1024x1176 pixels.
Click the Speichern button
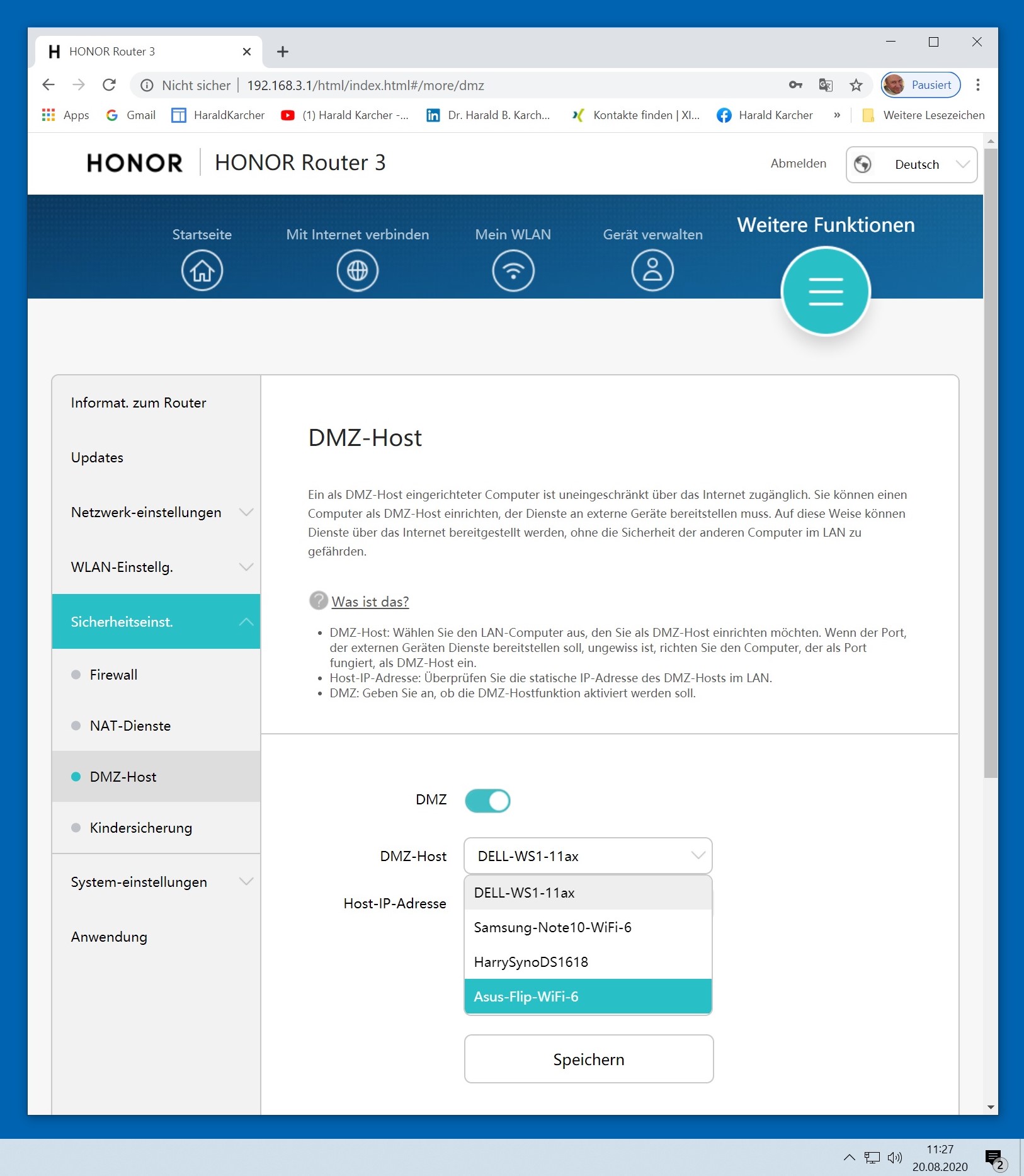pos(589,1059)
